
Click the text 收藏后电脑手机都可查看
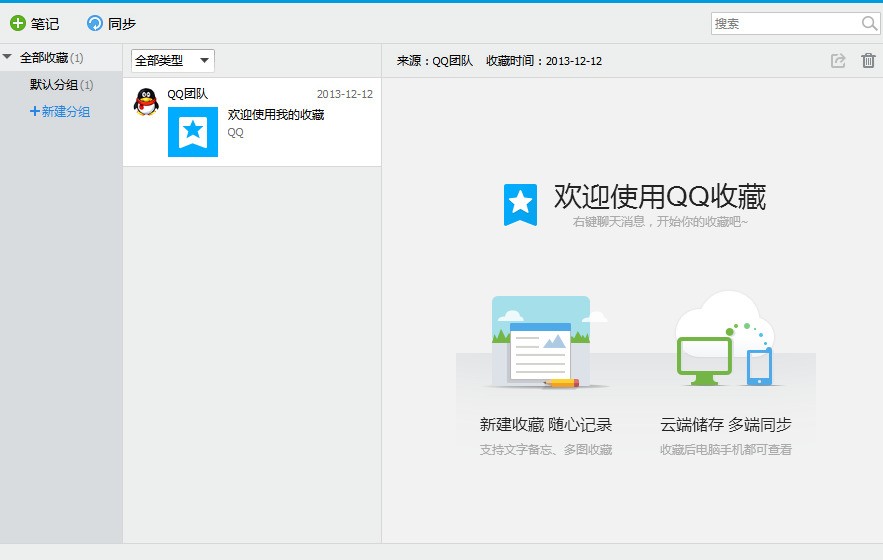[x=726, y=450]
